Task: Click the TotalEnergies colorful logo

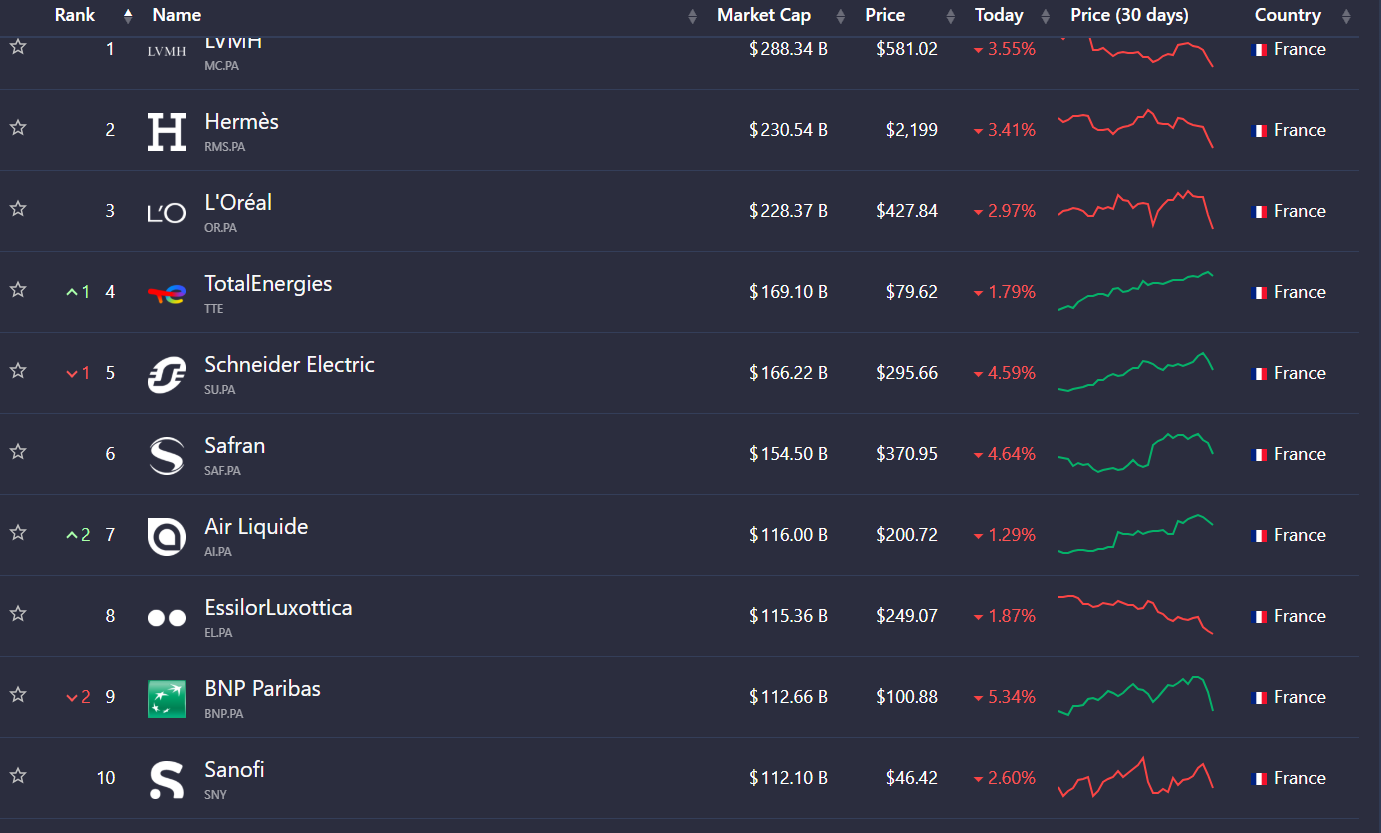Action: pyautogui.click(x=167, y=294)
